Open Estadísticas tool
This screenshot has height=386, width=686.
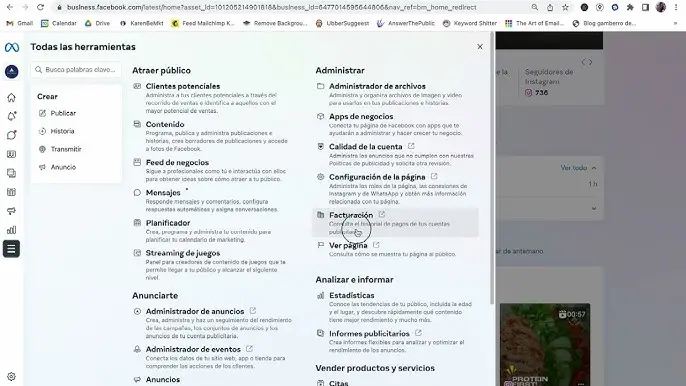click(352, 295)
